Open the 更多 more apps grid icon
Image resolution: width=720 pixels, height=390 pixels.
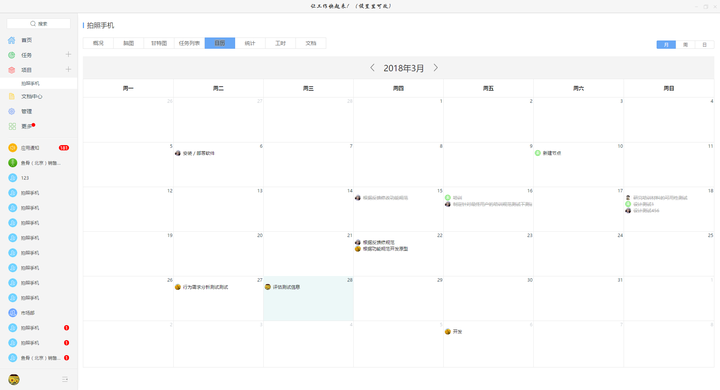[x=12, y=126]
